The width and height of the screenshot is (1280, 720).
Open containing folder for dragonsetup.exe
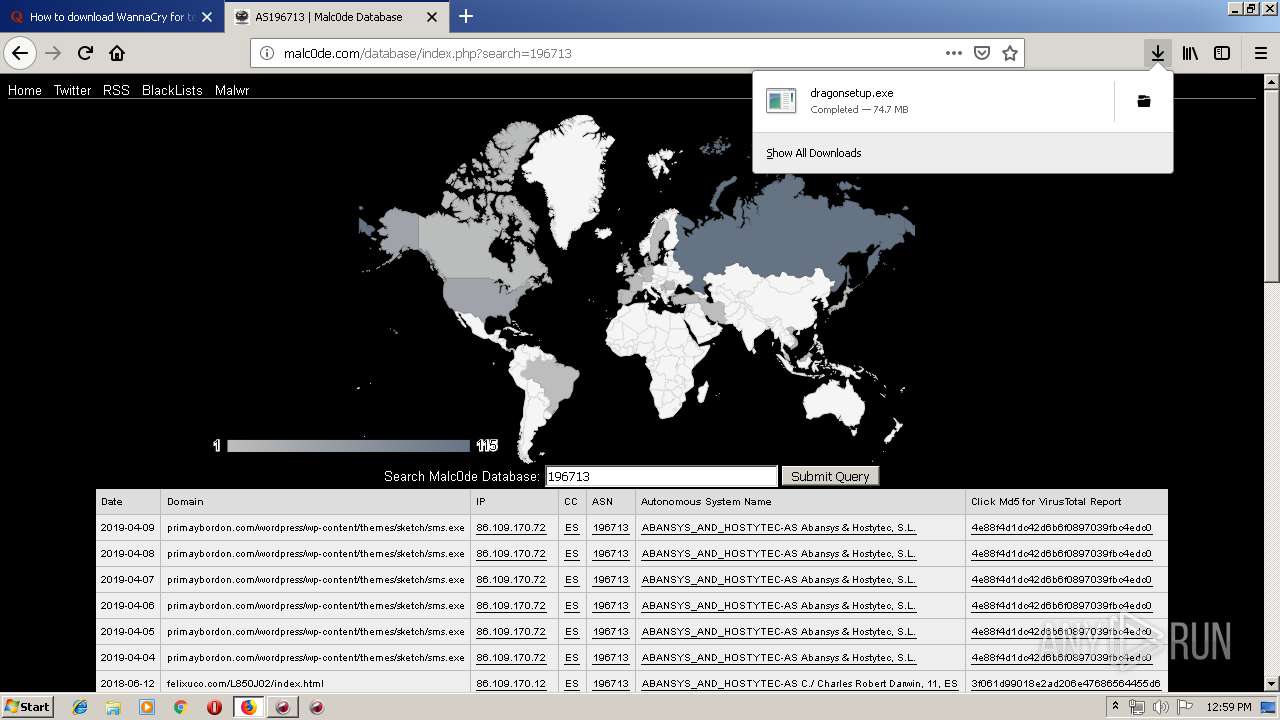click(x=1144, y=101)
